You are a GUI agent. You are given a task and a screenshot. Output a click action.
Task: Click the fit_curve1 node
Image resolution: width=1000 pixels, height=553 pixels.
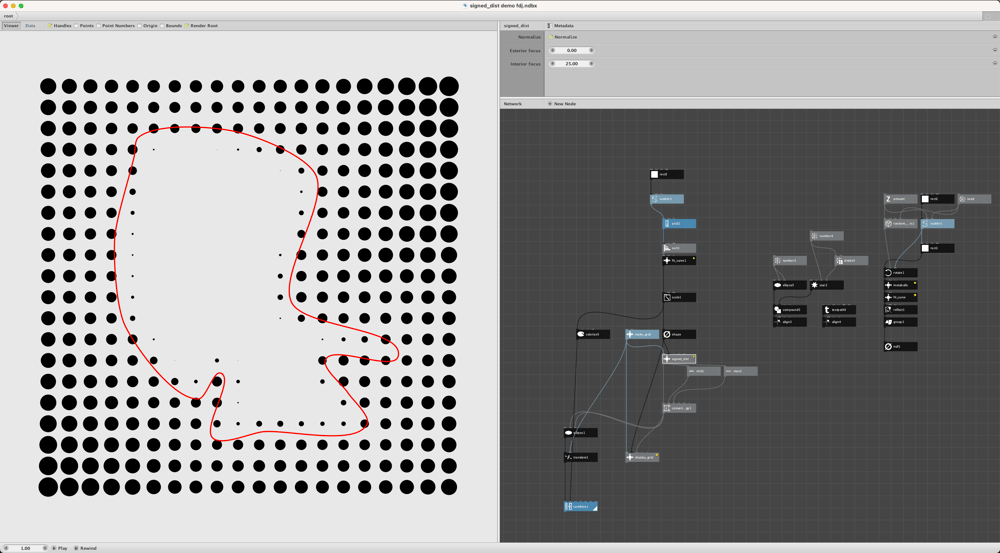(x=679, y=261)
